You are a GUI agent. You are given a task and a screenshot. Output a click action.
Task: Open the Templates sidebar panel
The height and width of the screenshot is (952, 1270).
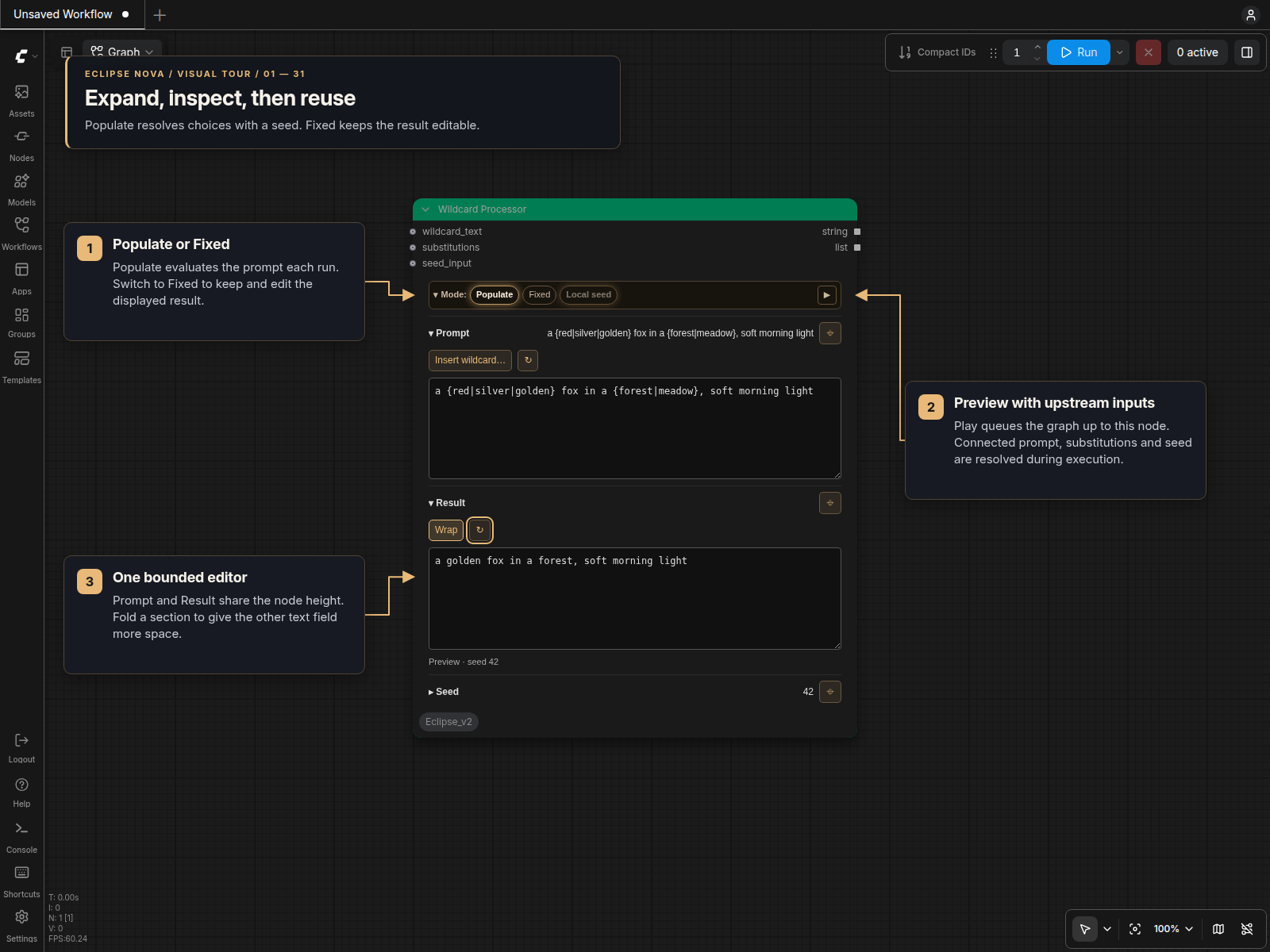tap(21, 367)
